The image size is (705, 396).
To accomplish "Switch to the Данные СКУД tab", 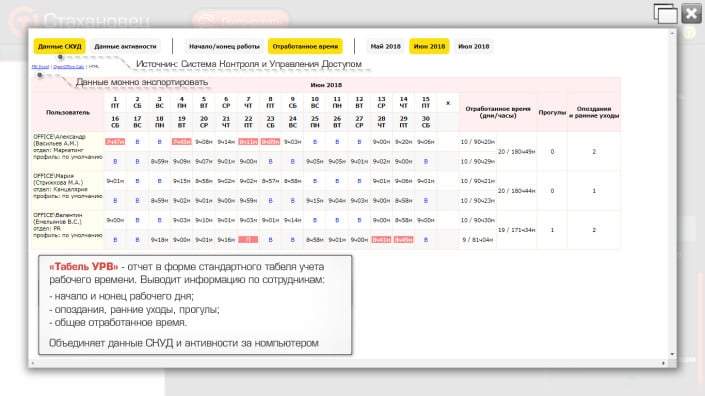I will [59, 46].
